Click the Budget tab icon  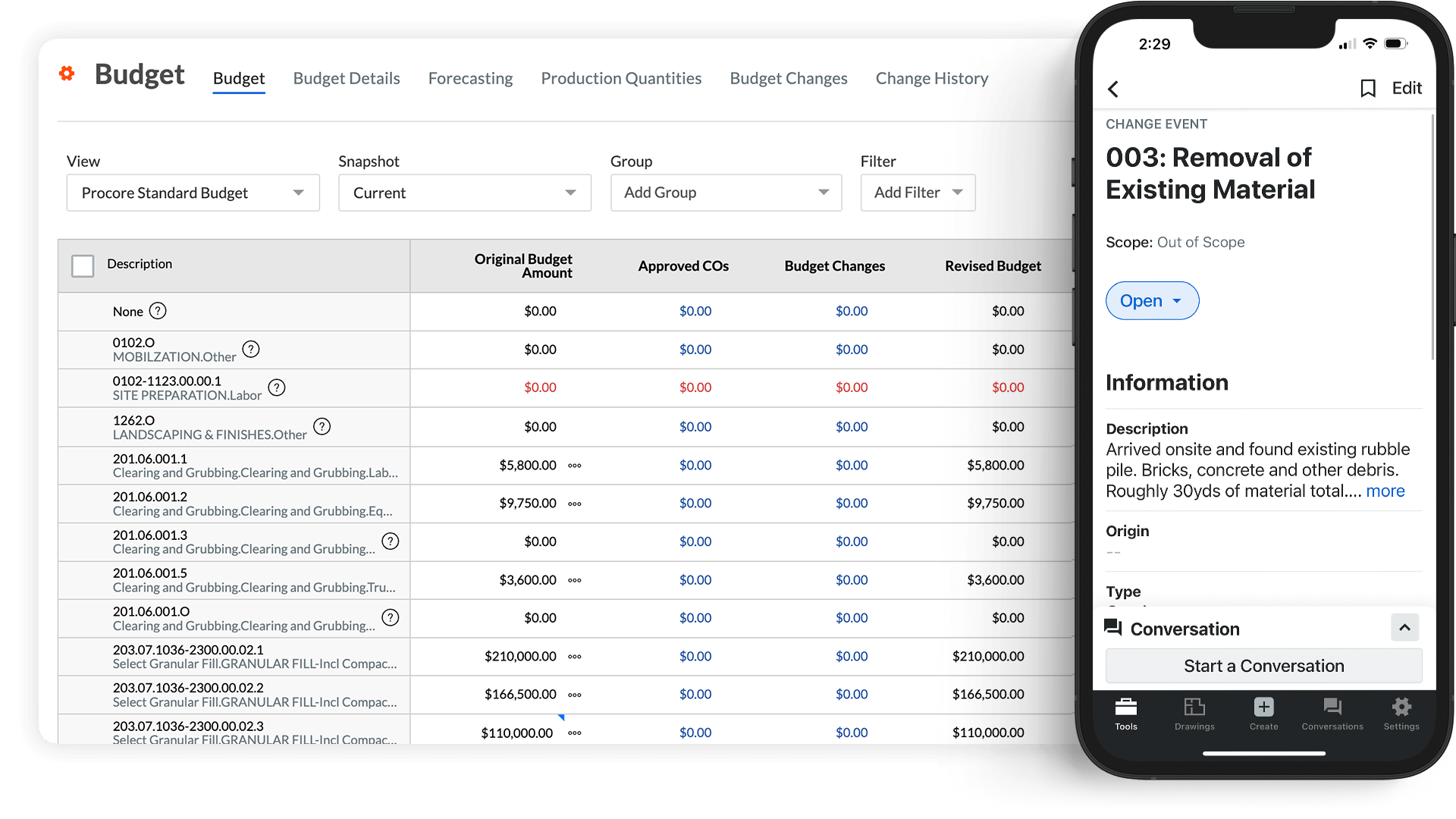pos(239,78)
